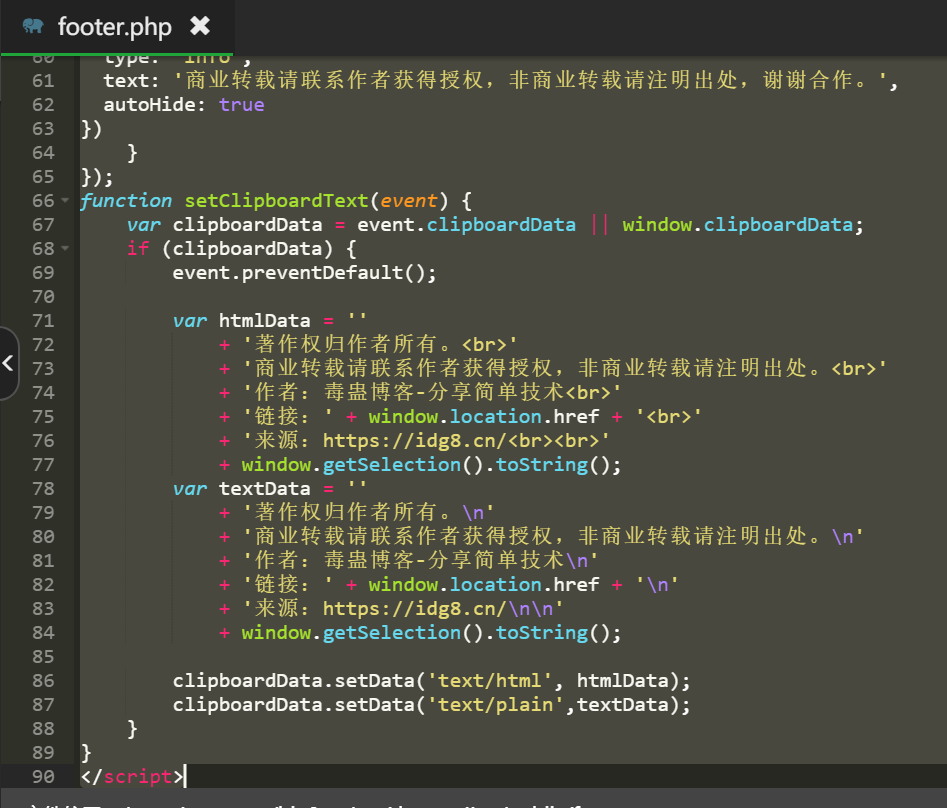Click line number 71 in the gutter
The height and width of the screenshot is (808, 947).
[x=43, y=321]
